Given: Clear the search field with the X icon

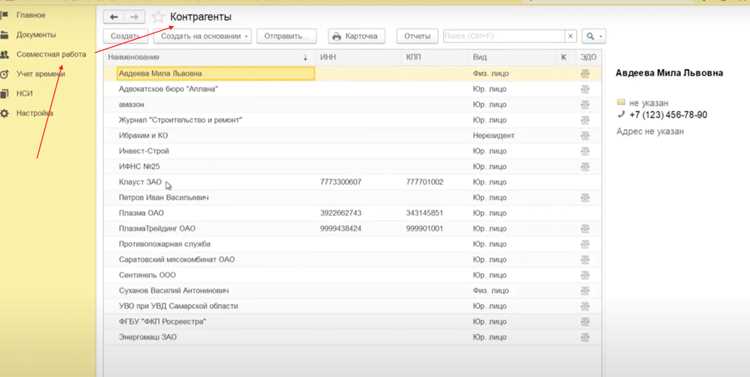Looking at the screenshot, I should point(570,36).
